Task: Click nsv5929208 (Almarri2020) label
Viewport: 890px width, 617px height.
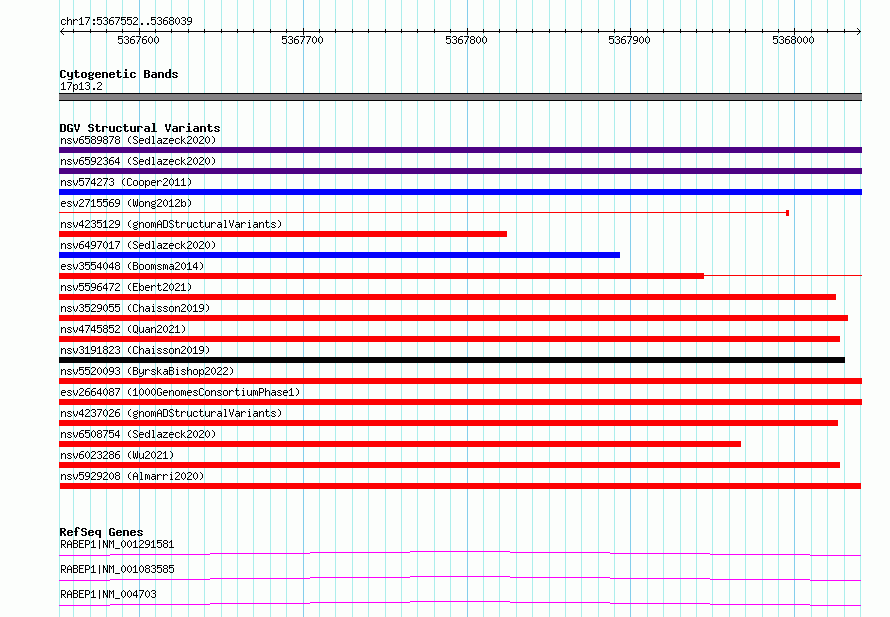Action: point(132,476)
